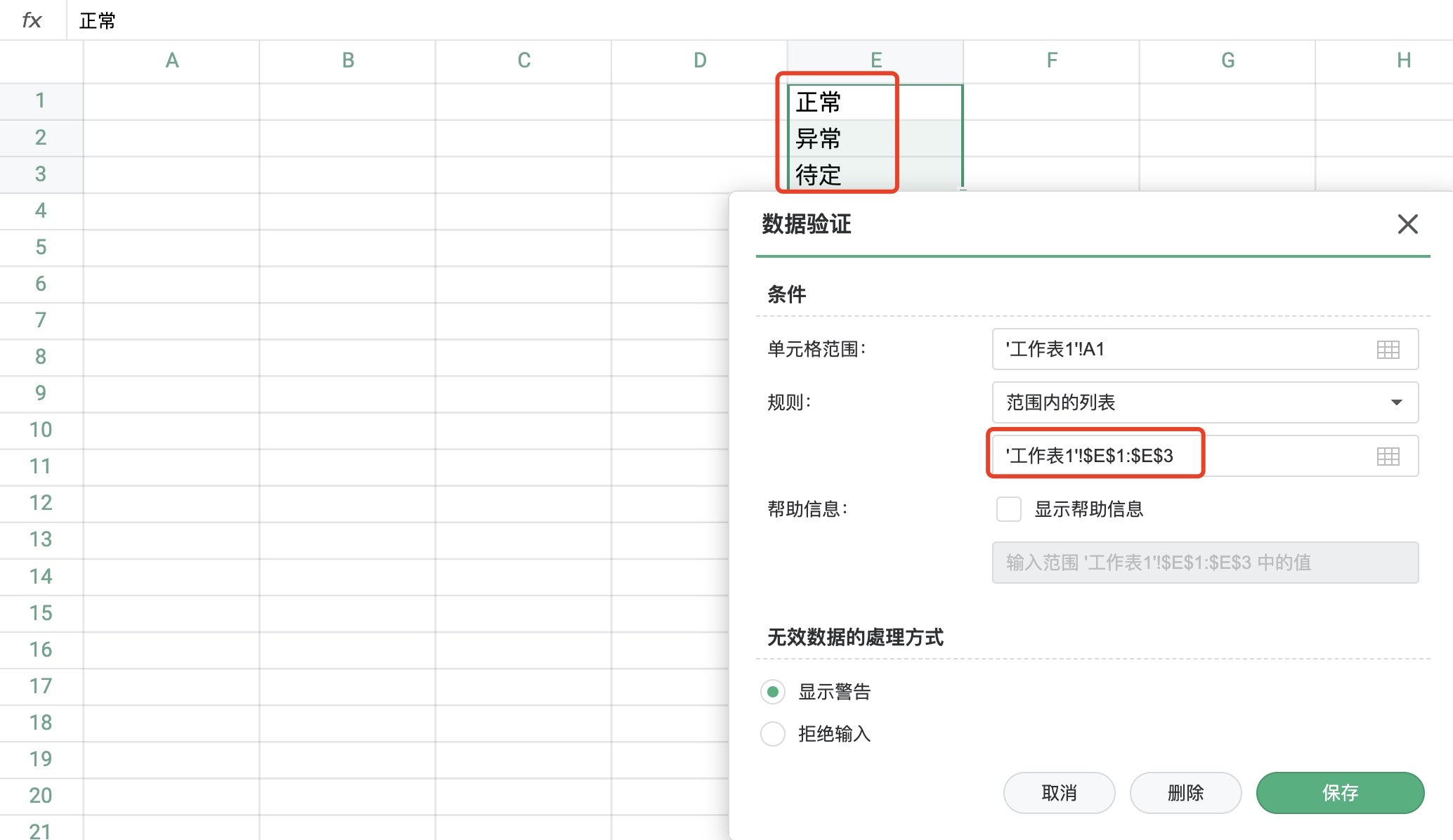Image resolution: width=1453 pixels, height=840 pixels.
Task: Select column C header
Action: (523, 61)
